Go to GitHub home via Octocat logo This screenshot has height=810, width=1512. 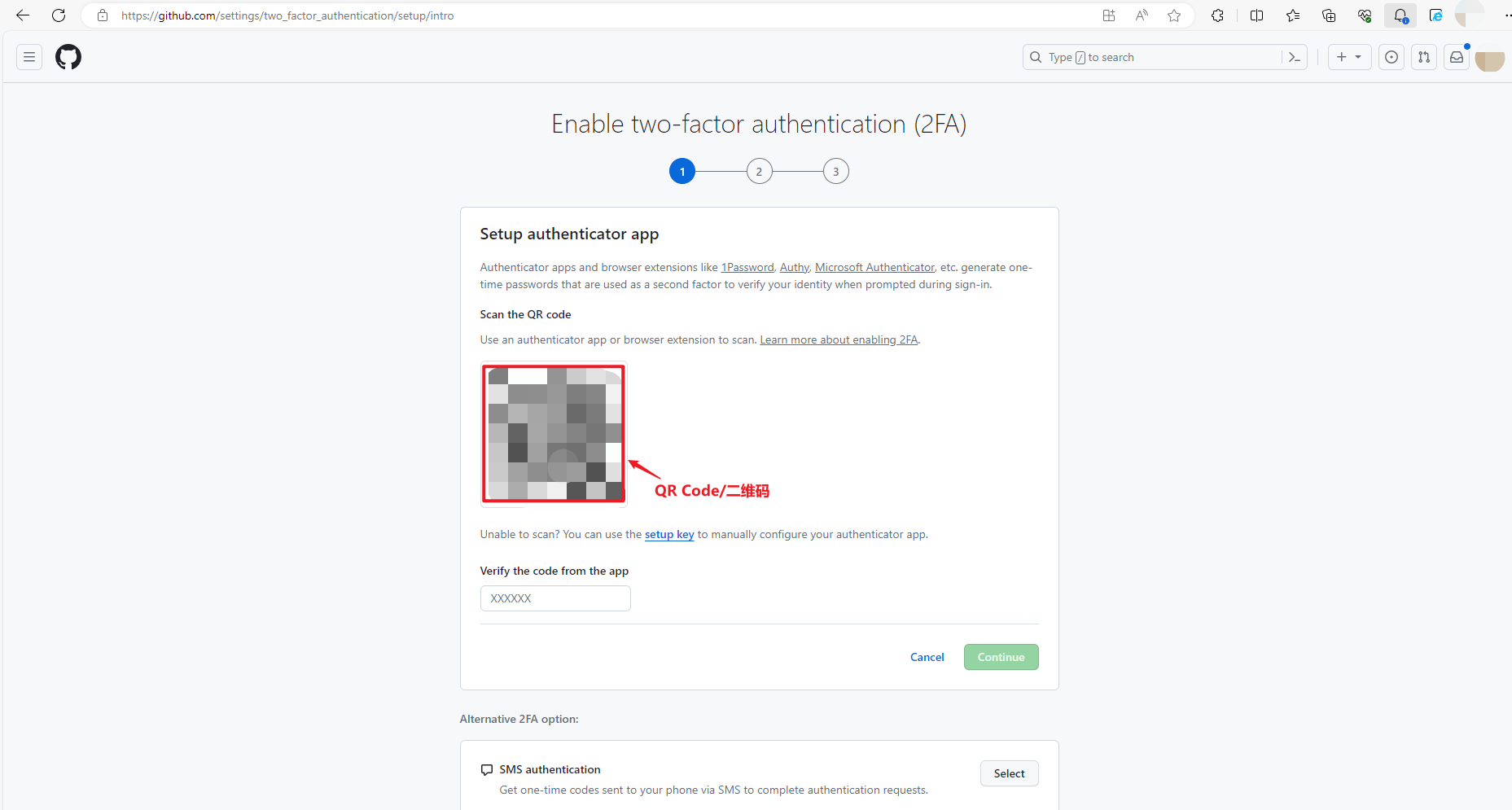click(x=68, y=57)
